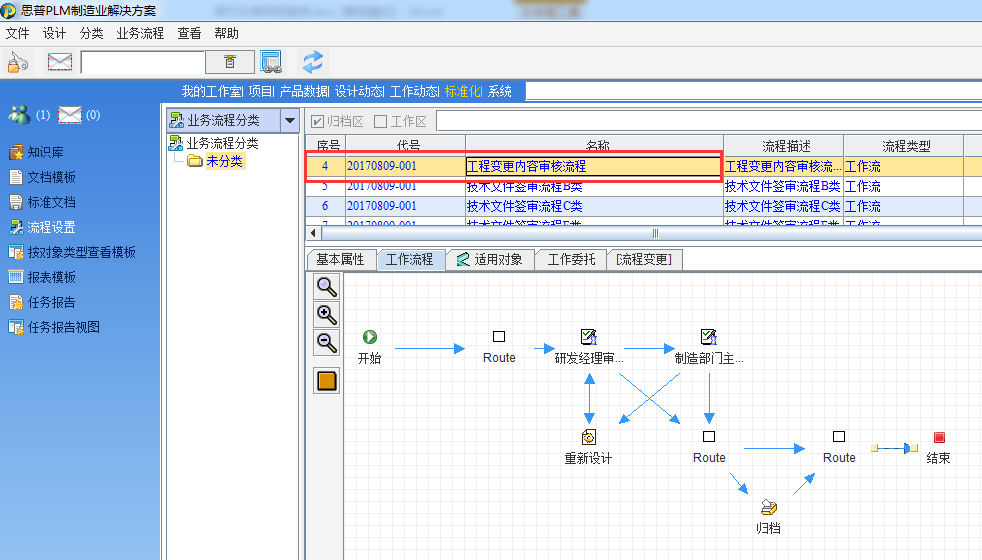982x560 pixels.
Task: Open the 适用对象 tab
Action: (490, 259)
